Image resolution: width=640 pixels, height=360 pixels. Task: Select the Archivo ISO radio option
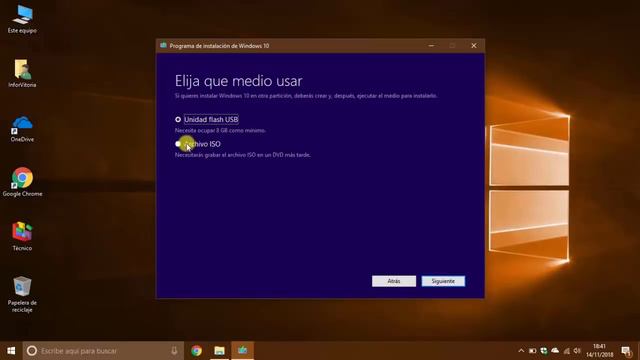click(178, 144)
